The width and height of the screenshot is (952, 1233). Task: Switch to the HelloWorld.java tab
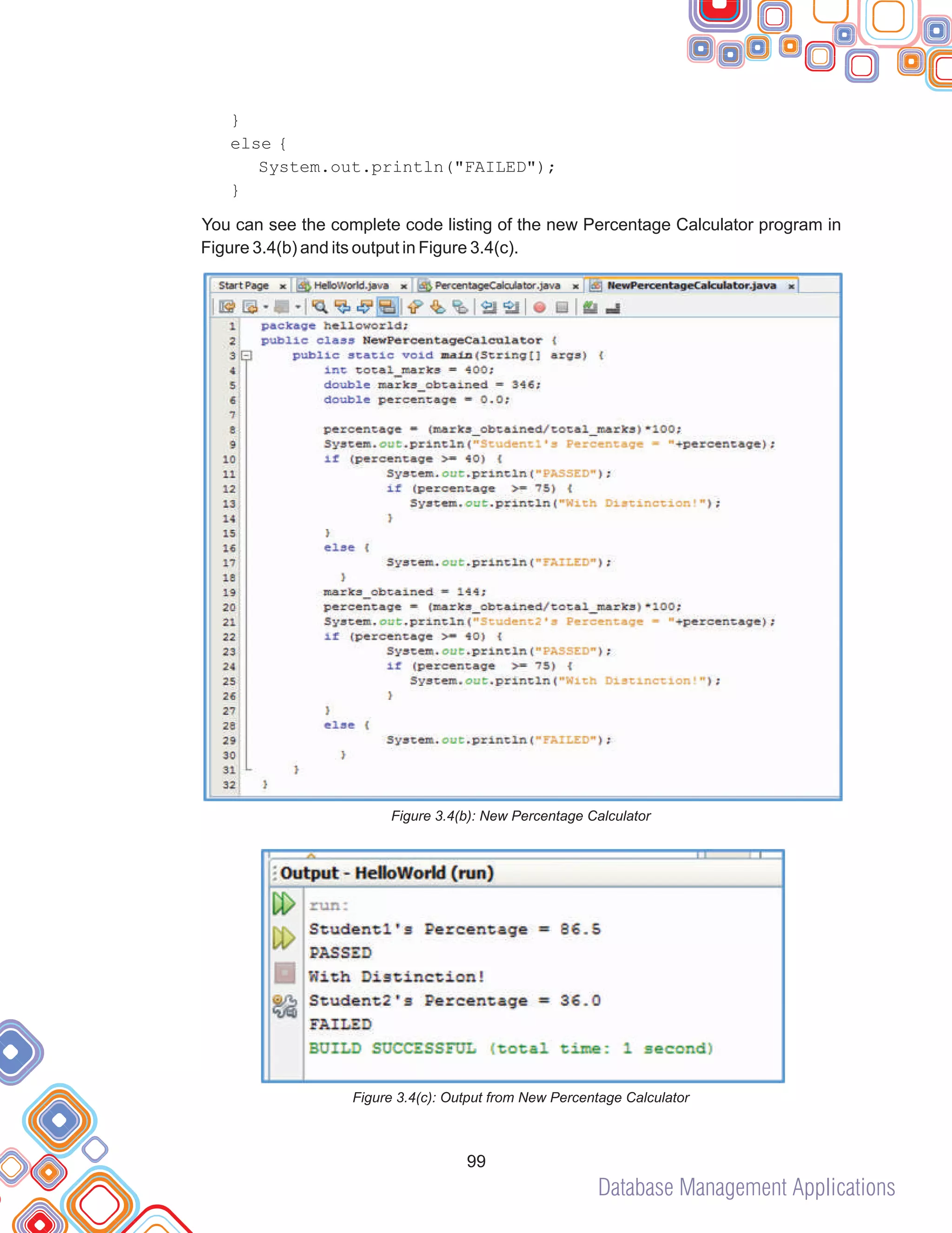point(351,286)
